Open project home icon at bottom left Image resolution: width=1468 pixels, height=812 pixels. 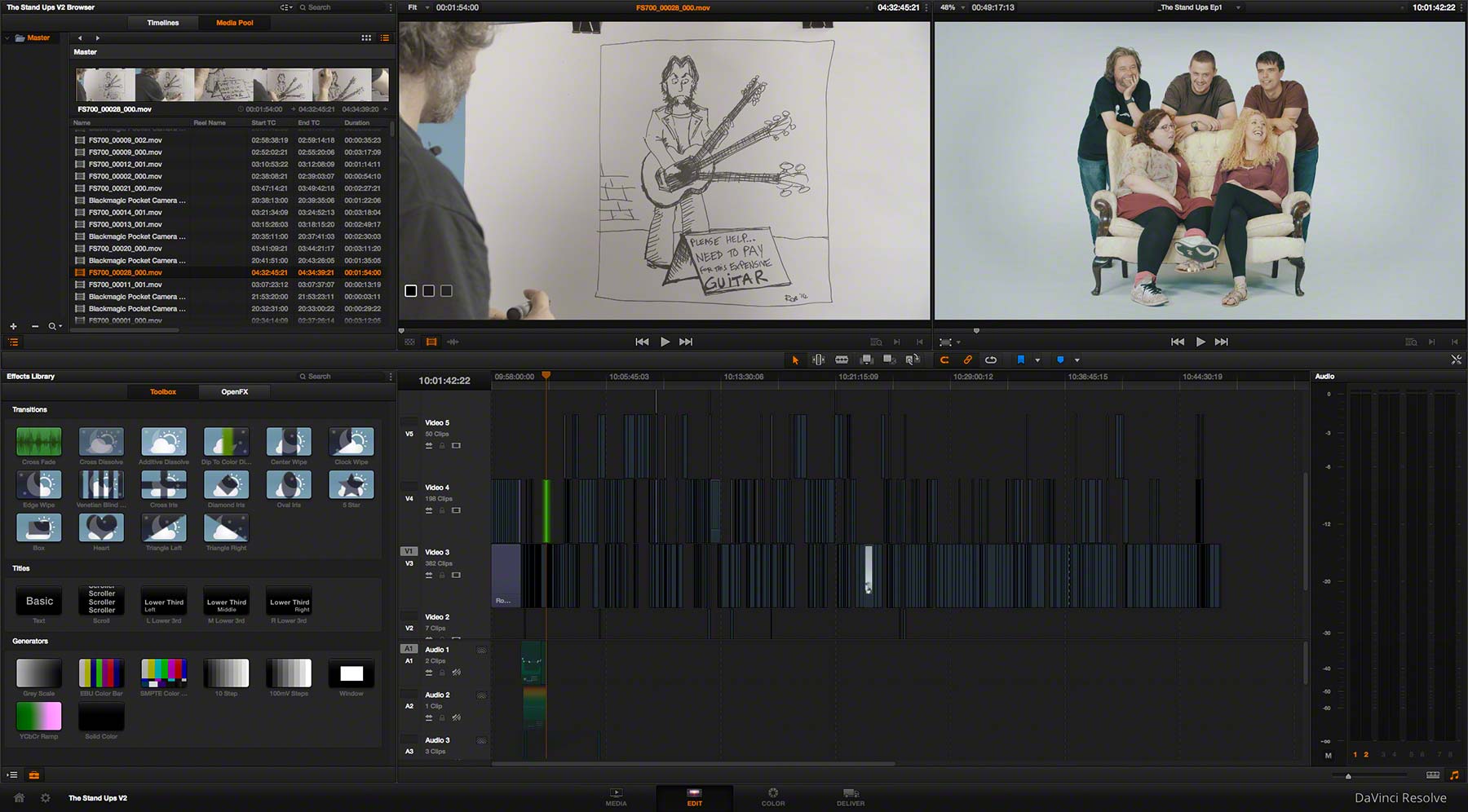tap(20, 798)
